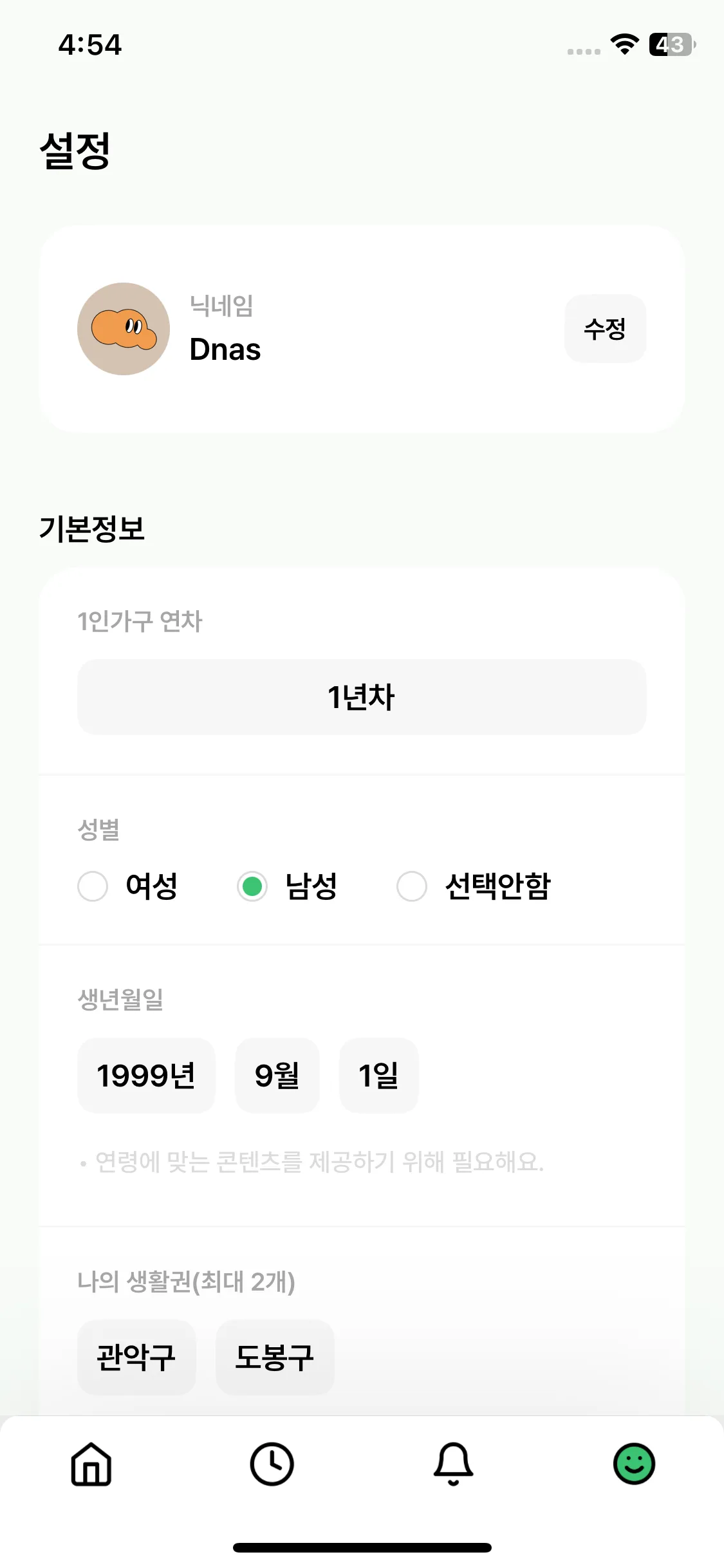Viewport: 724px width, 1568px height.
Task: Open the 1일 birth day picker
Action: point(378,1076)
